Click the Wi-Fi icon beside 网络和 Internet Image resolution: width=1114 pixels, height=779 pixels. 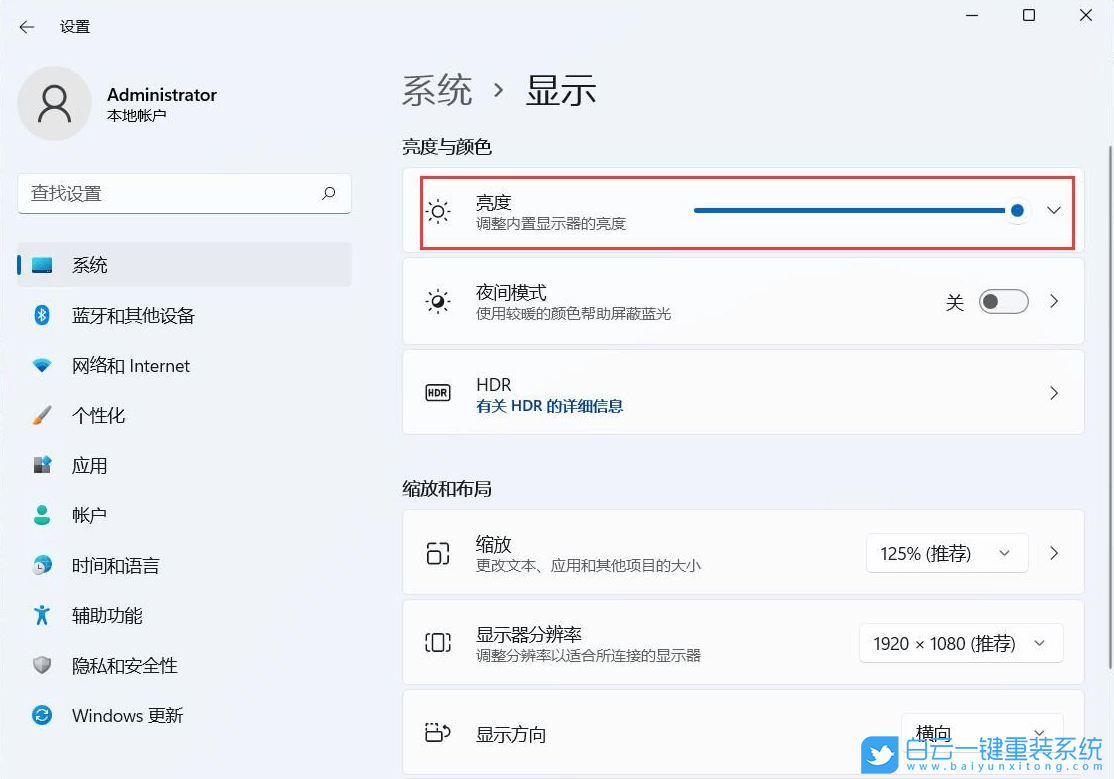coord(41,365)
